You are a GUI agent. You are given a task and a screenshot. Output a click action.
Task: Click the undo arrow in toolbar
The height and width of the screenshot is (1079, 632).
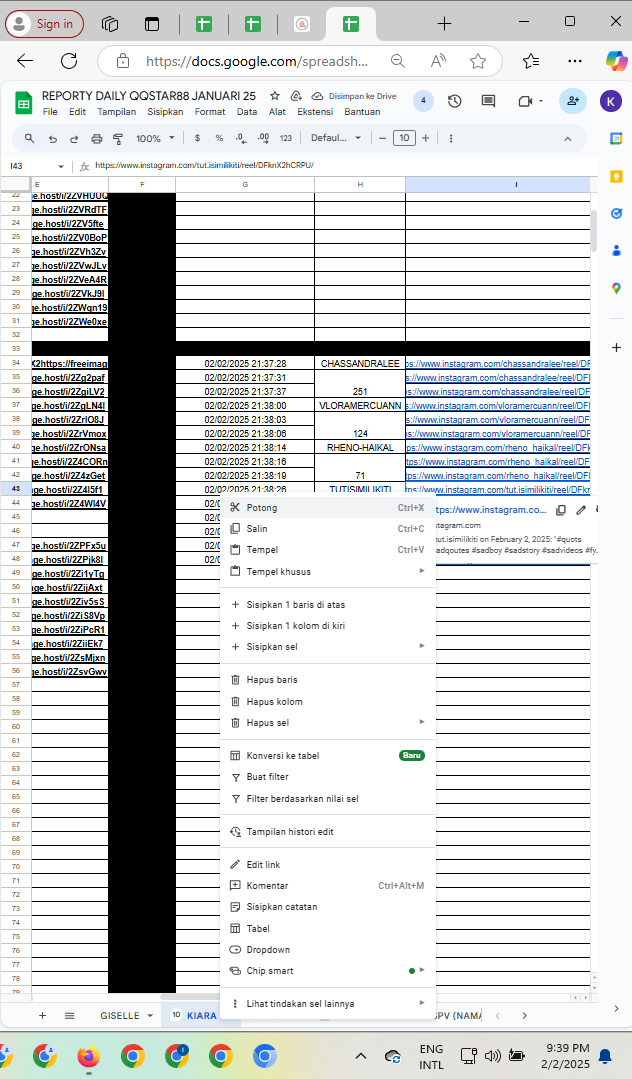click(53, 138)
